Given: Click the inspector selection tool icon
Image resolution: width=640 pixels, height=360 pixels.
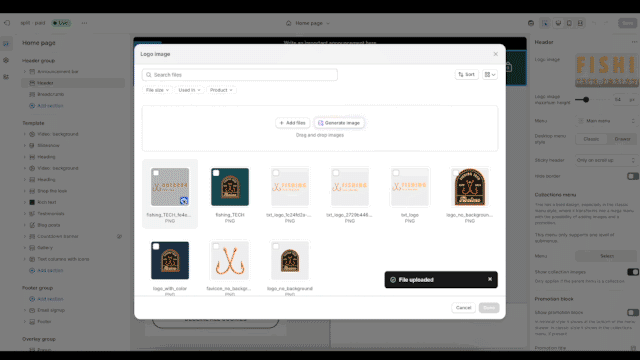Looking at the screenshot, I should (545, 23).
